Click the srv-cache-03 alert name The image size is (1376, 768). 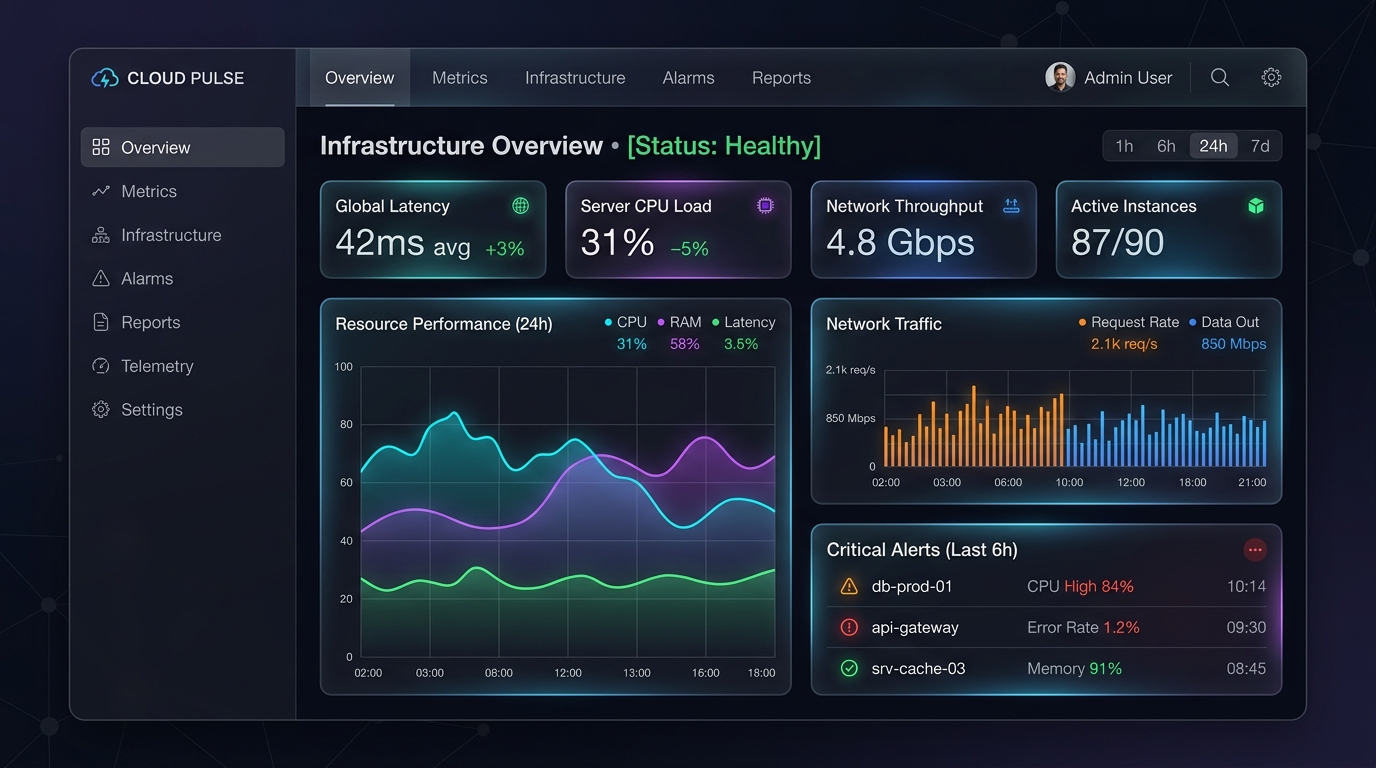pyautogui.click(x=919, y=668)
